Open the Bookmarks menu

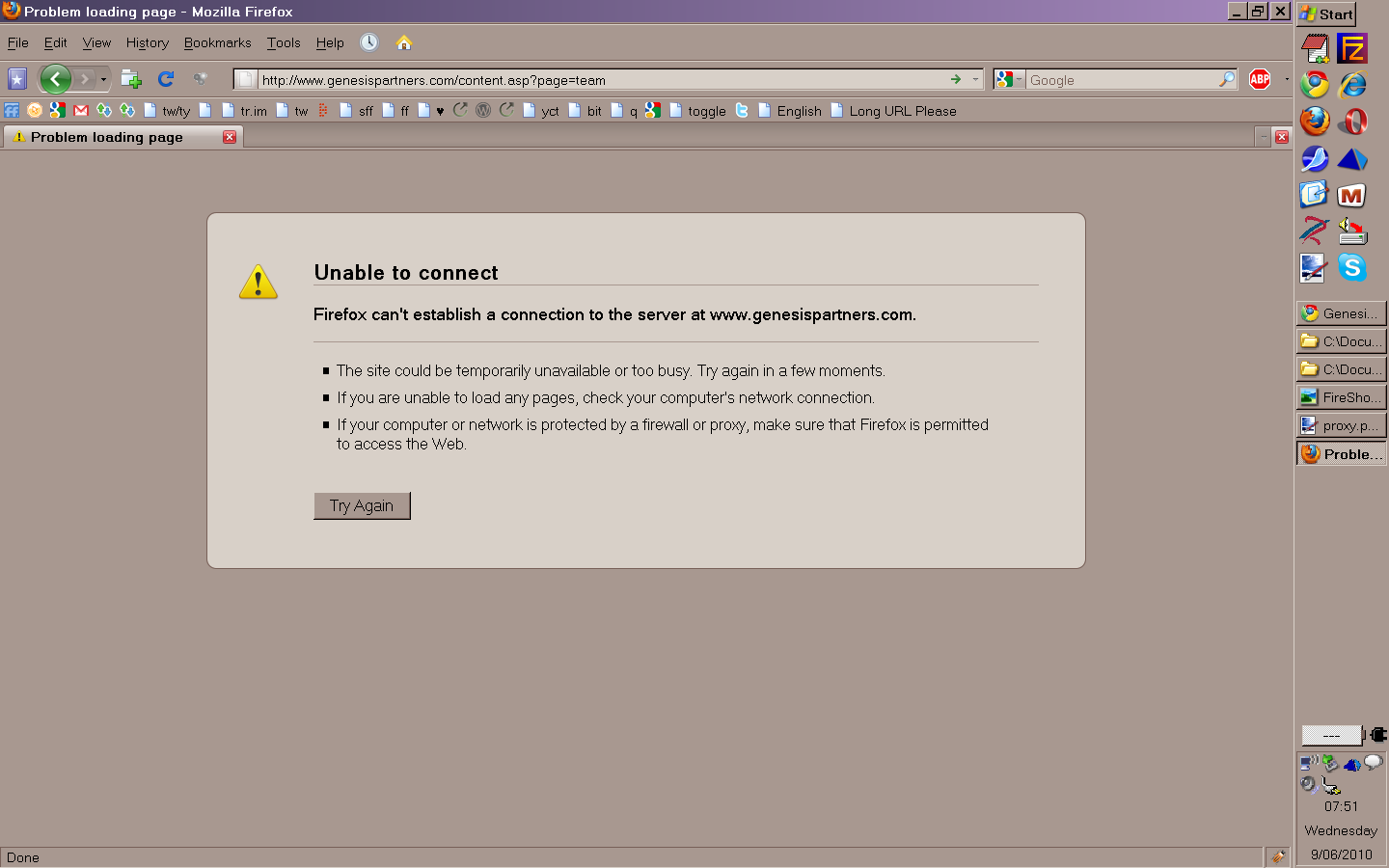[217, 42]
